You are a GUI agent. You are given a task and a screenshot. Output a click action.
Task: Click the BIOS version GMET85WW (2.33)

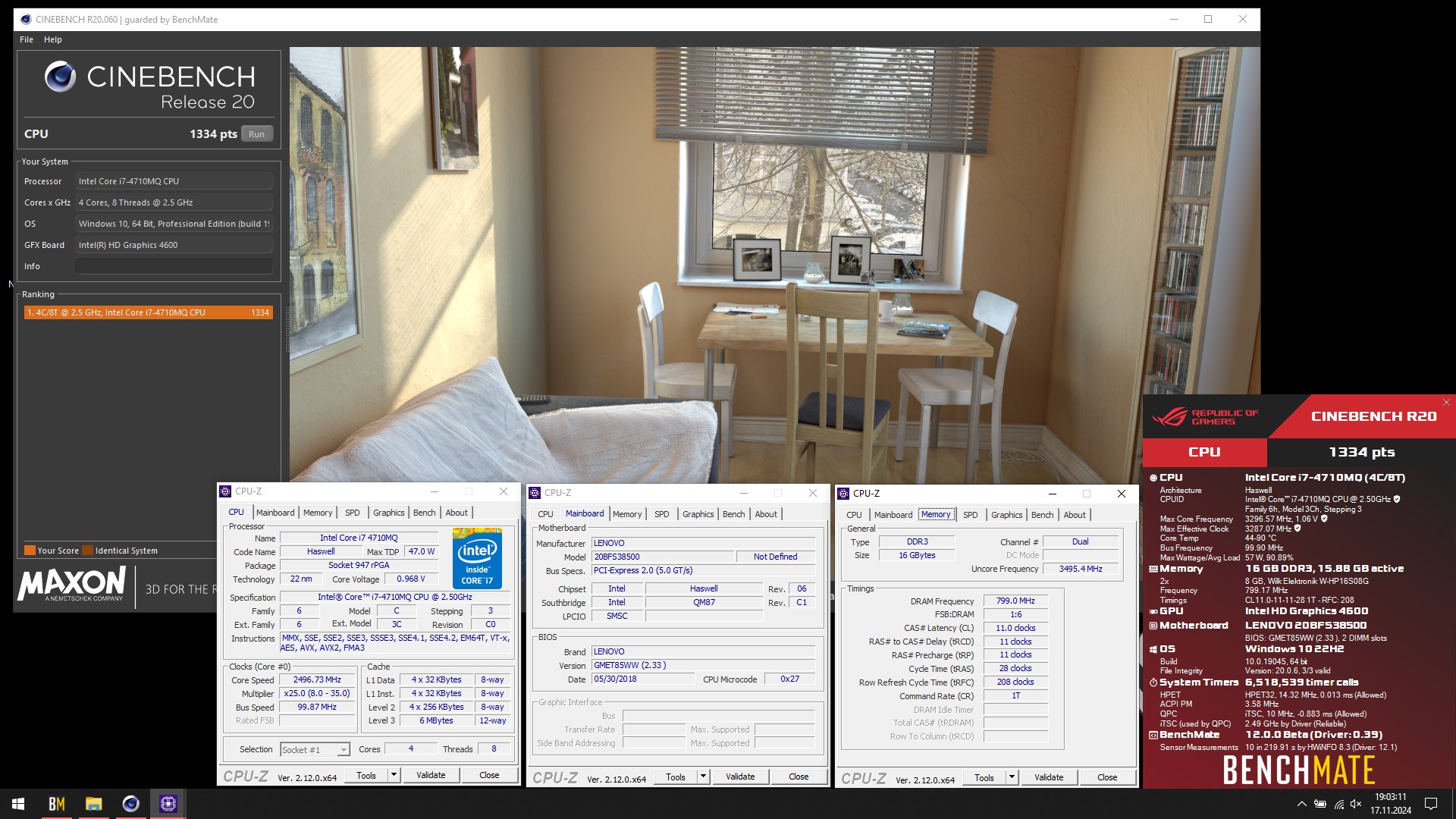703,665
